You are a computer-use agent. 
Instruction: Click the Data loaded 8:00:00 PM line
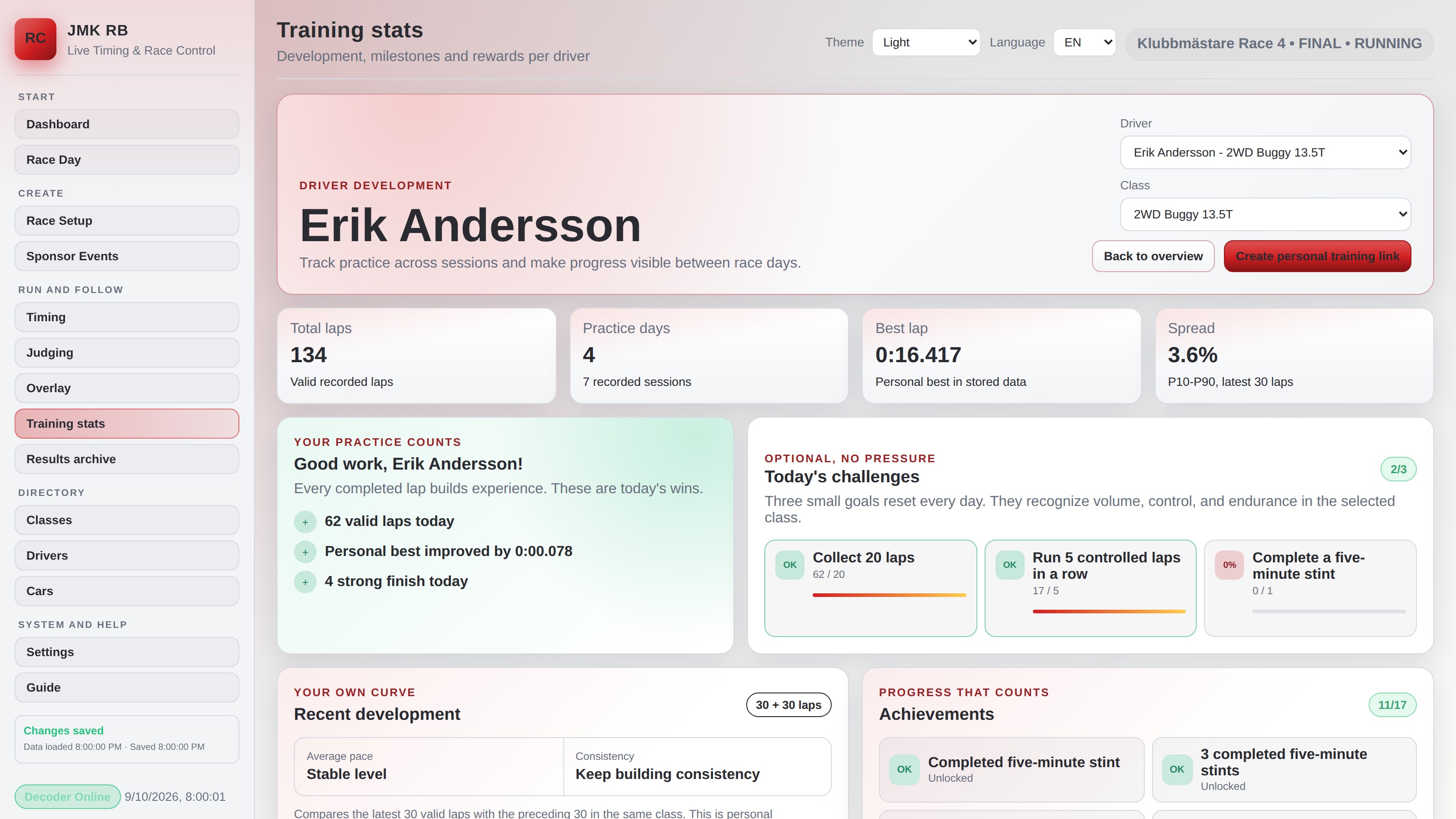[114, 747]
